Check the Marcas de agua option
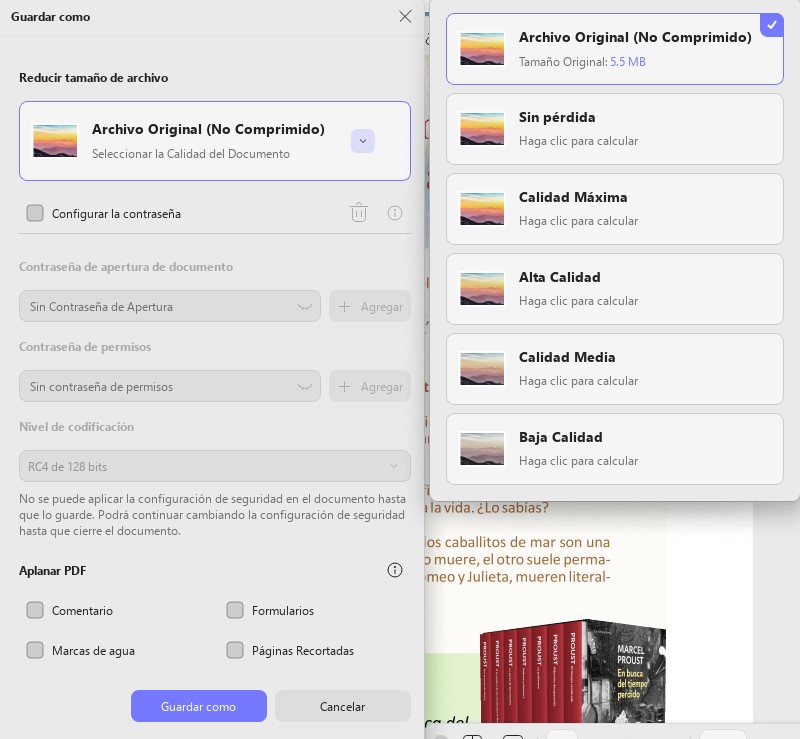 pos(35,650)
